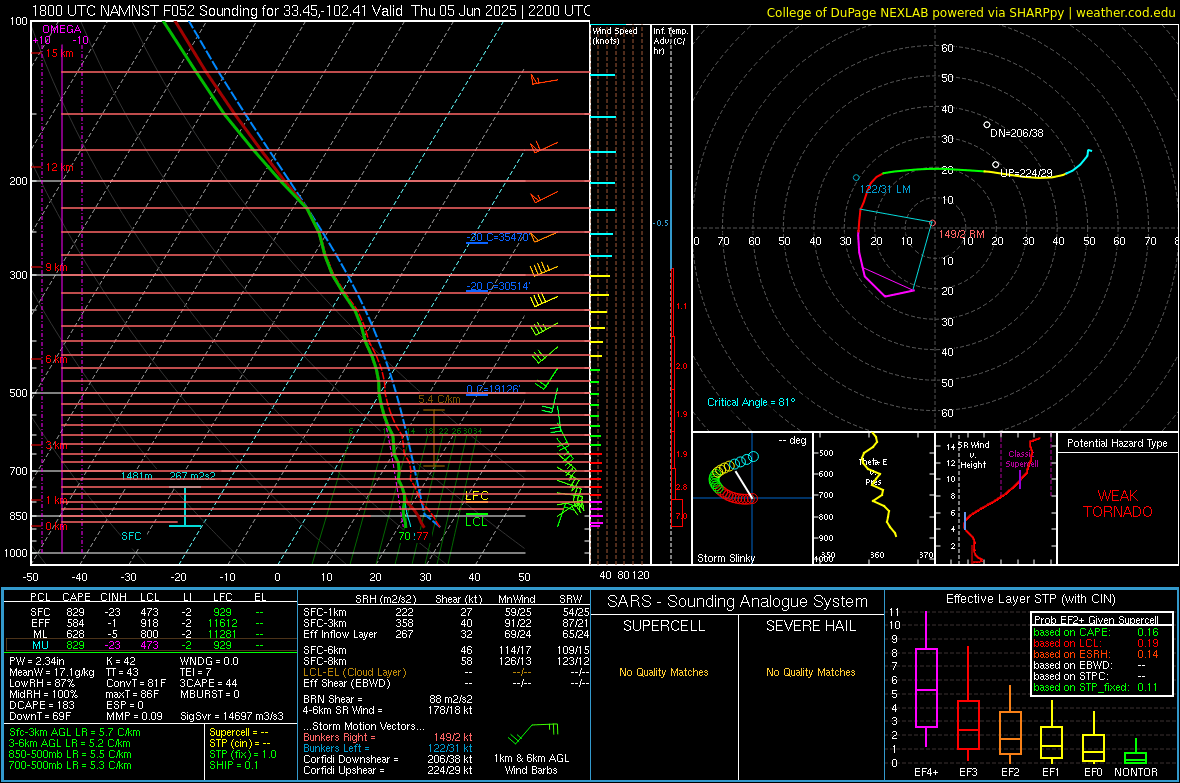
Task: Click the EF1 axis label
Action: click(1051, 772)
